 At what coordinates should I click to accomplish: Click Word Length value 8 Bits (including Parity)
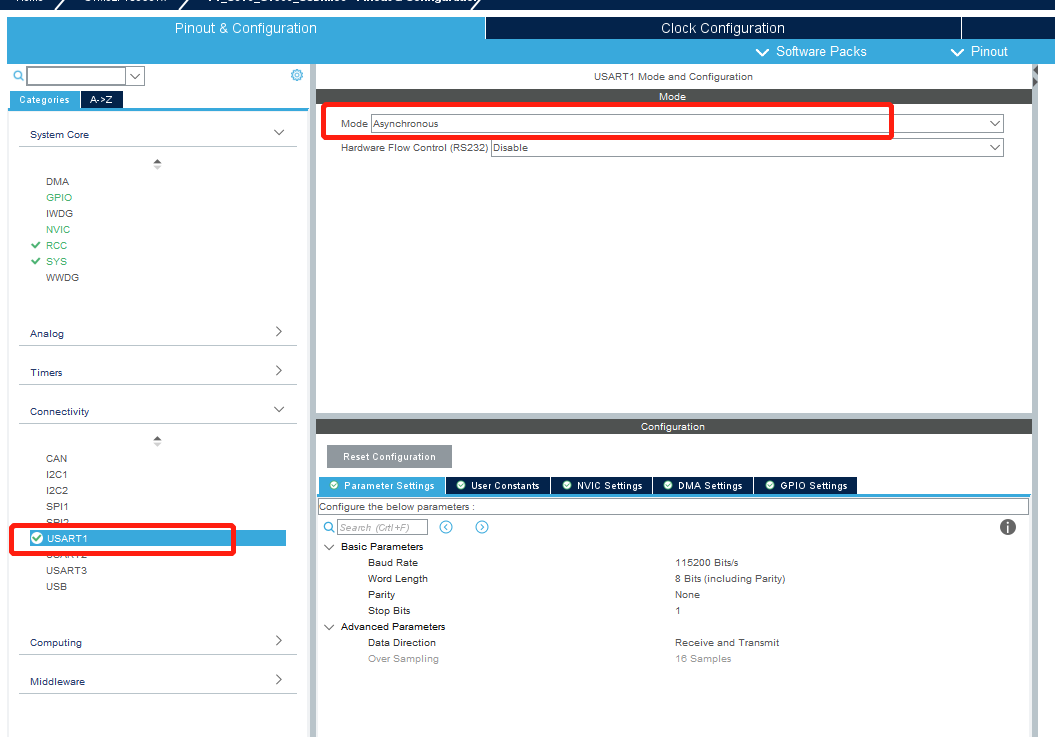730,579
